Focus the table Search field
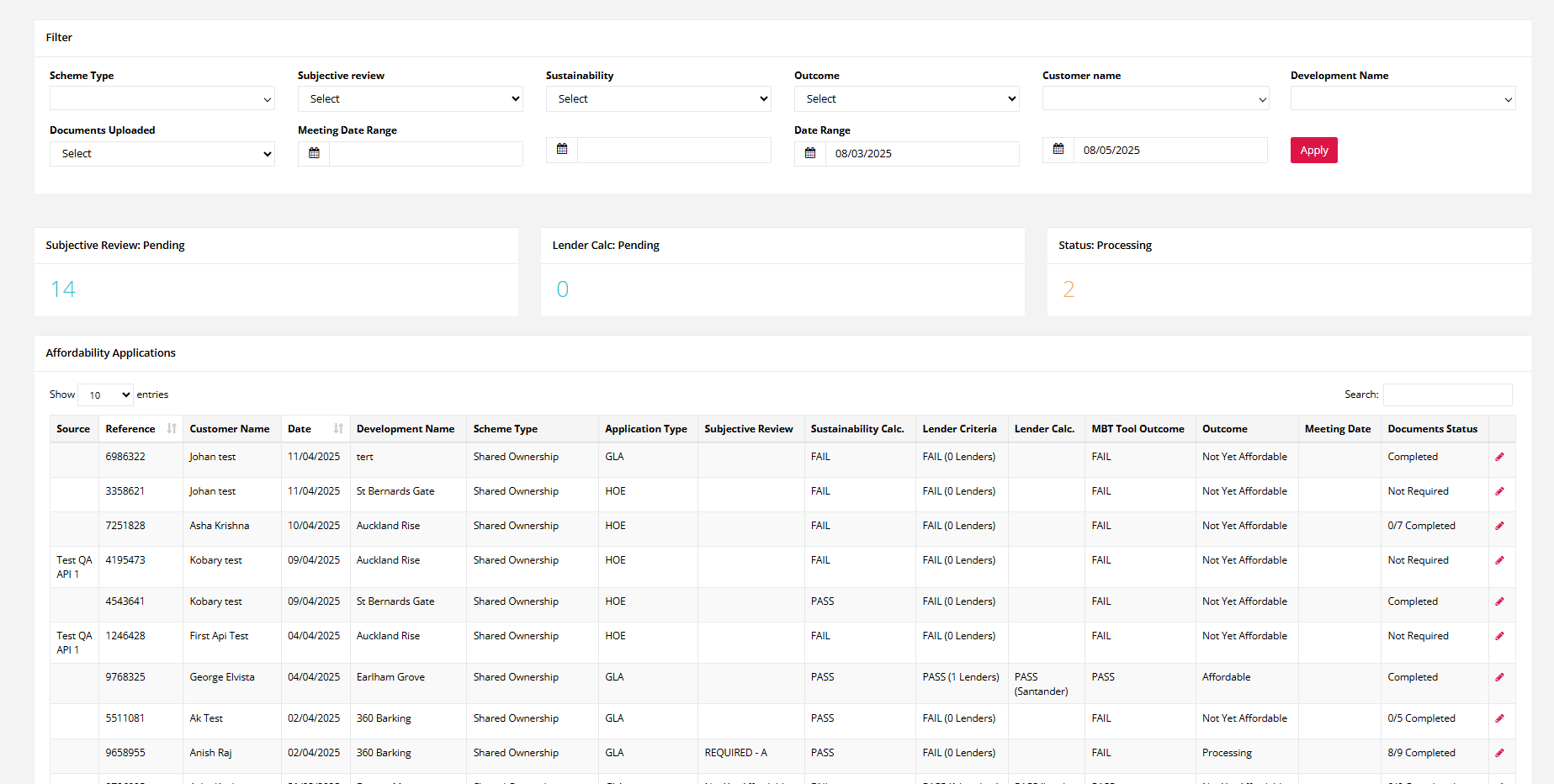 point(1447,395)
